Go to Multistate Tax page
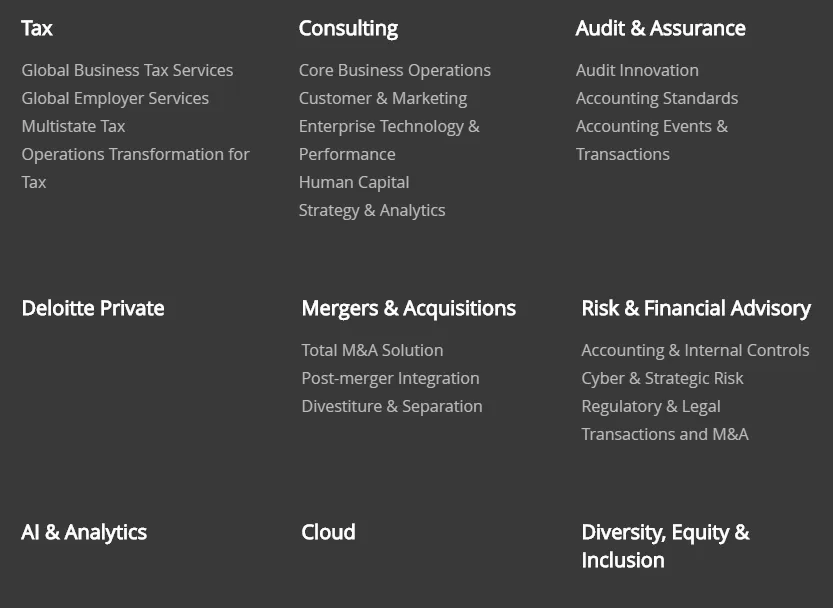 (x=73, y=126)
